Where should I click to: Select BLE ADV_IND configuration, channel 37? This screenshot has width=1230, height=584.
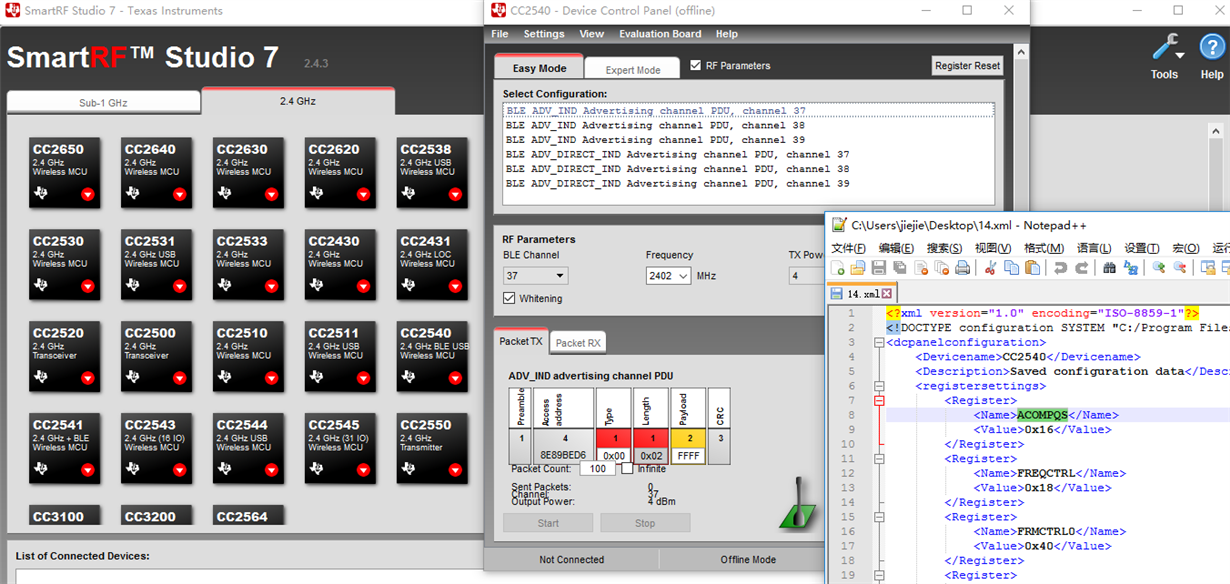tap(655, 111)
